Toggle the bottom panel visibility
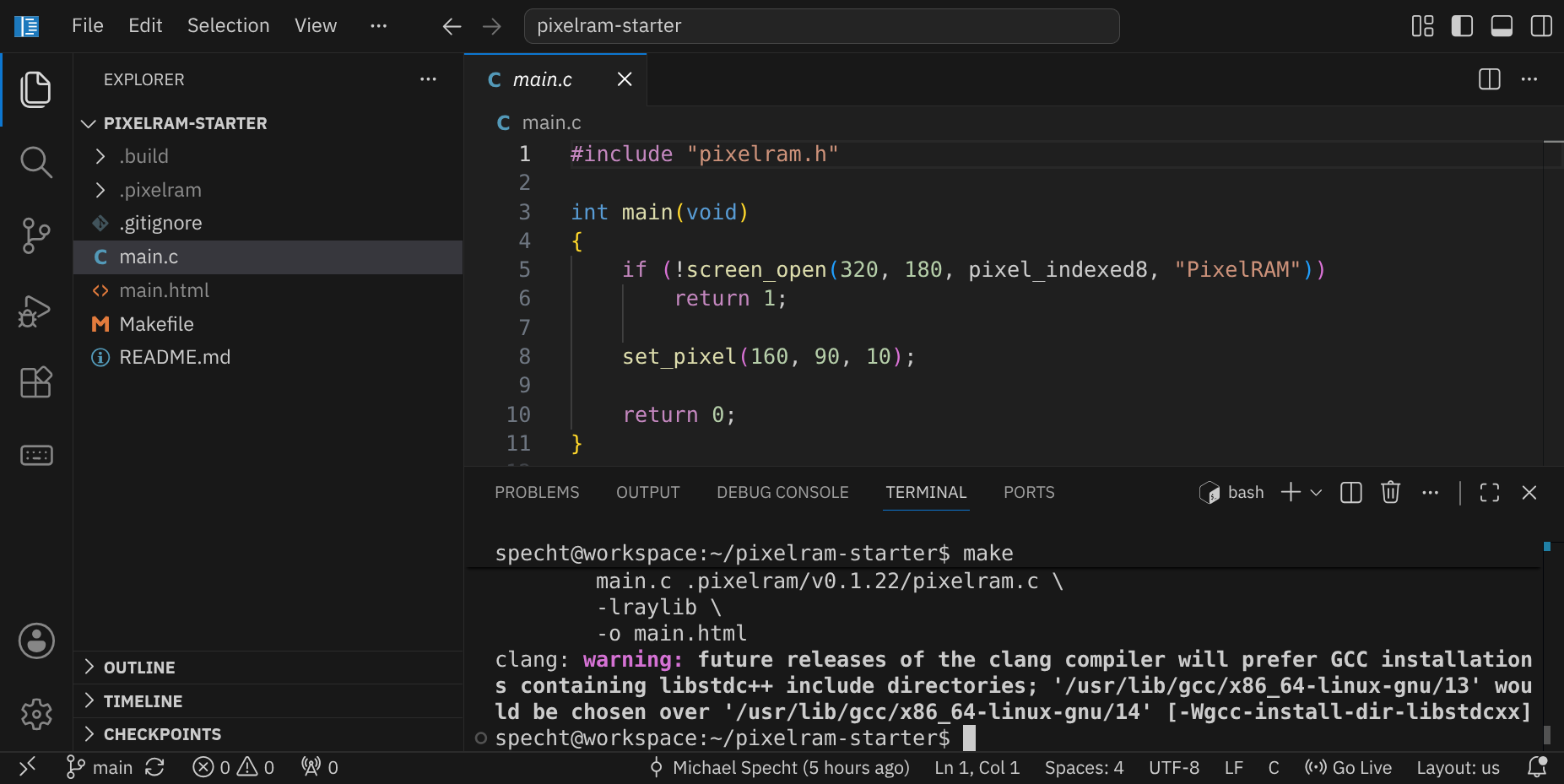Image resolution: width=1564 pixels, height=784 pixels. tap(1502, 26)
